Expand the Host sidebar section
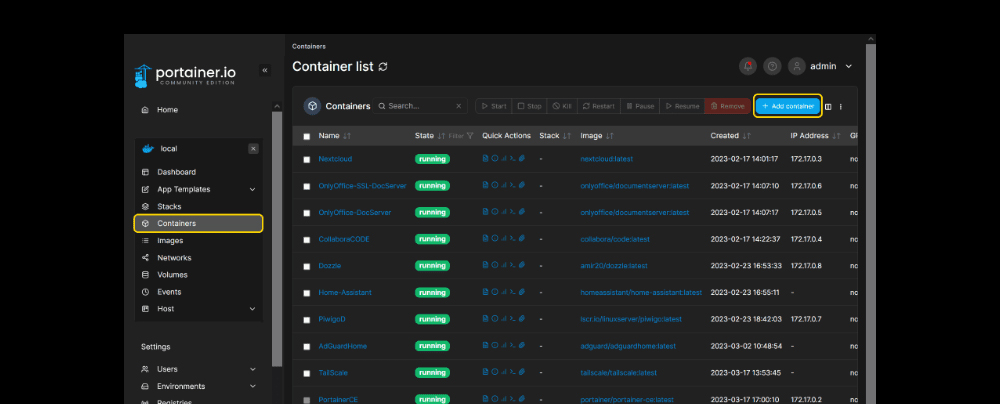 click(x=252, y=309)
